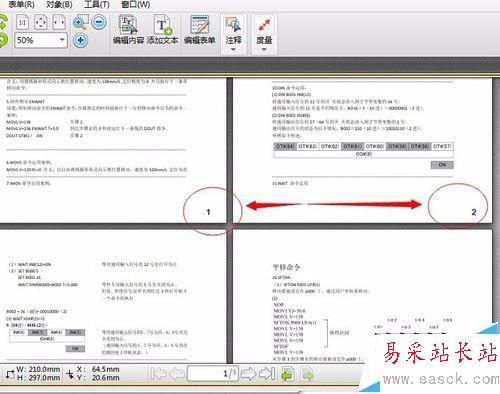The height and width of the screenshot is (394, 500).
Task: Click the Y: 20.6mm coordinate value
Action: coord(98,378)
